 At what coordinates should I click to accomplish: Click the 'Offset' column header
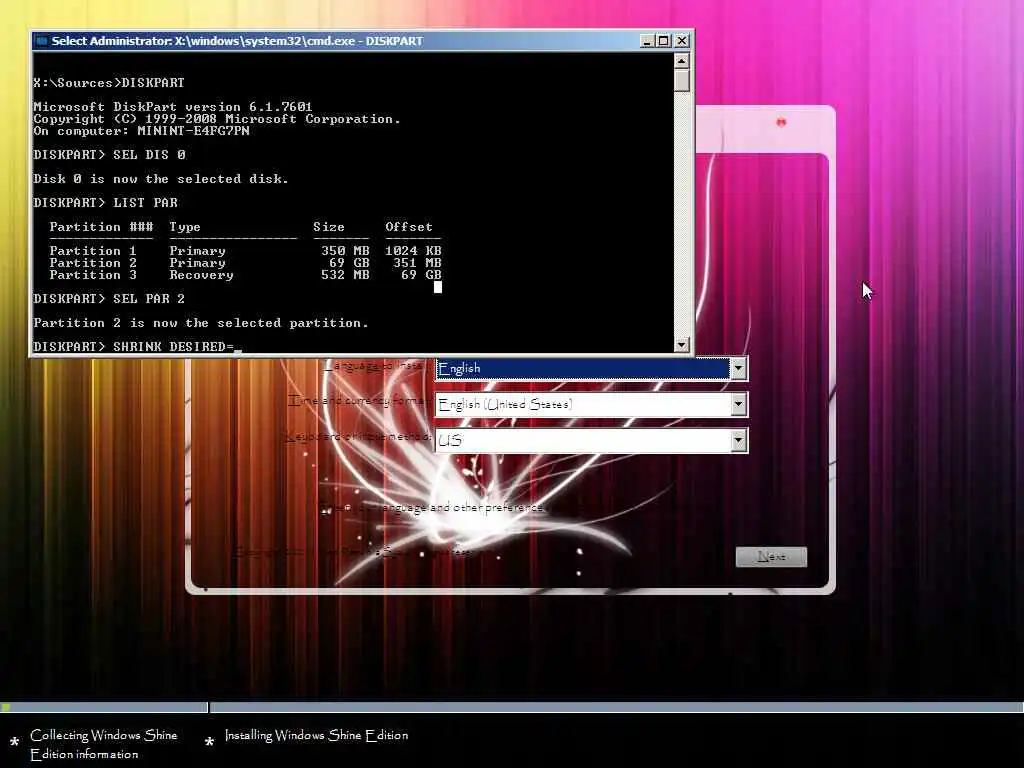pos(409,227)
